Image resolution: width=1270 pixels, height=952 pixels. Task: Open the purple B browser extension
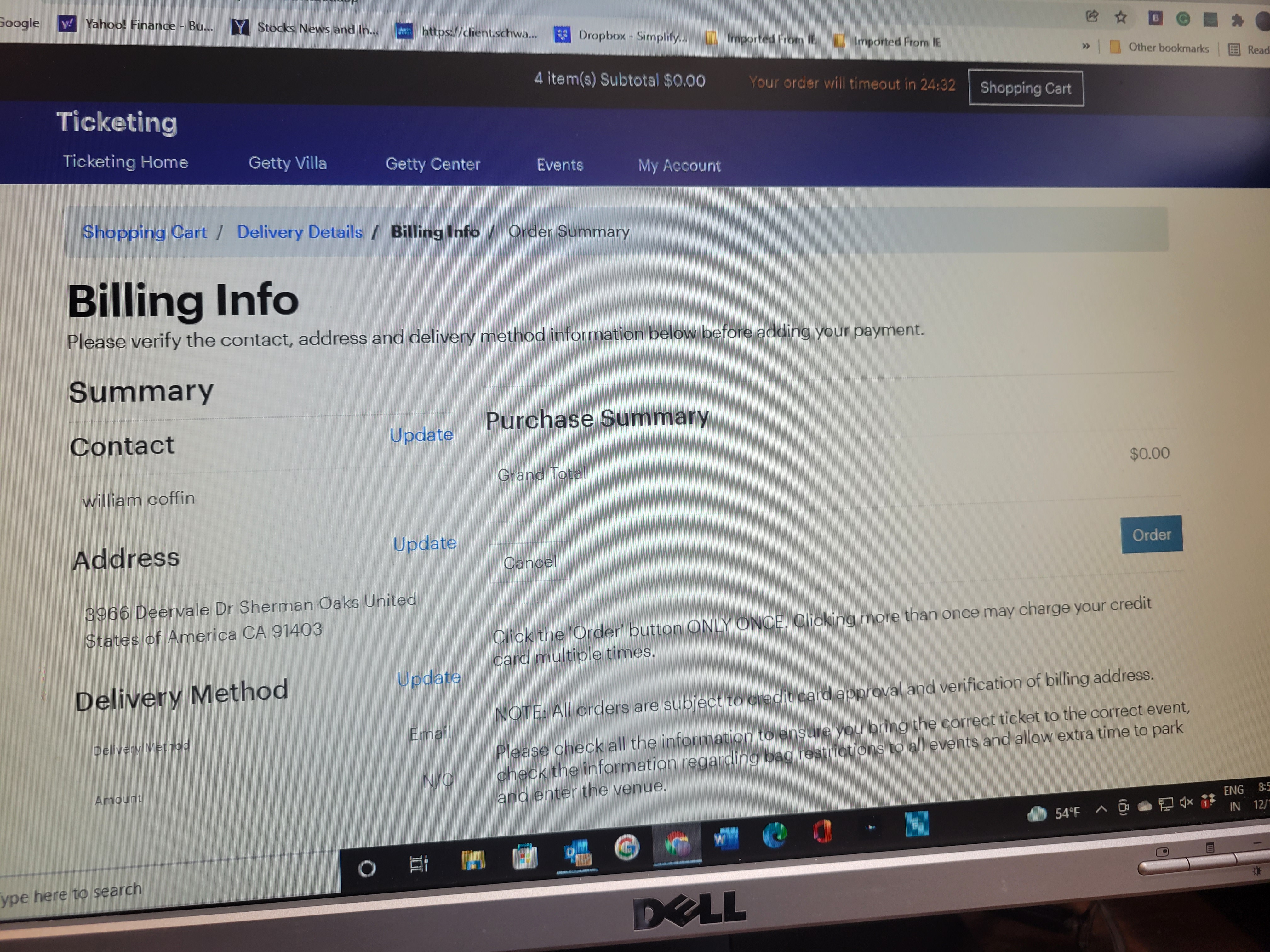[x=1155, y=18]
